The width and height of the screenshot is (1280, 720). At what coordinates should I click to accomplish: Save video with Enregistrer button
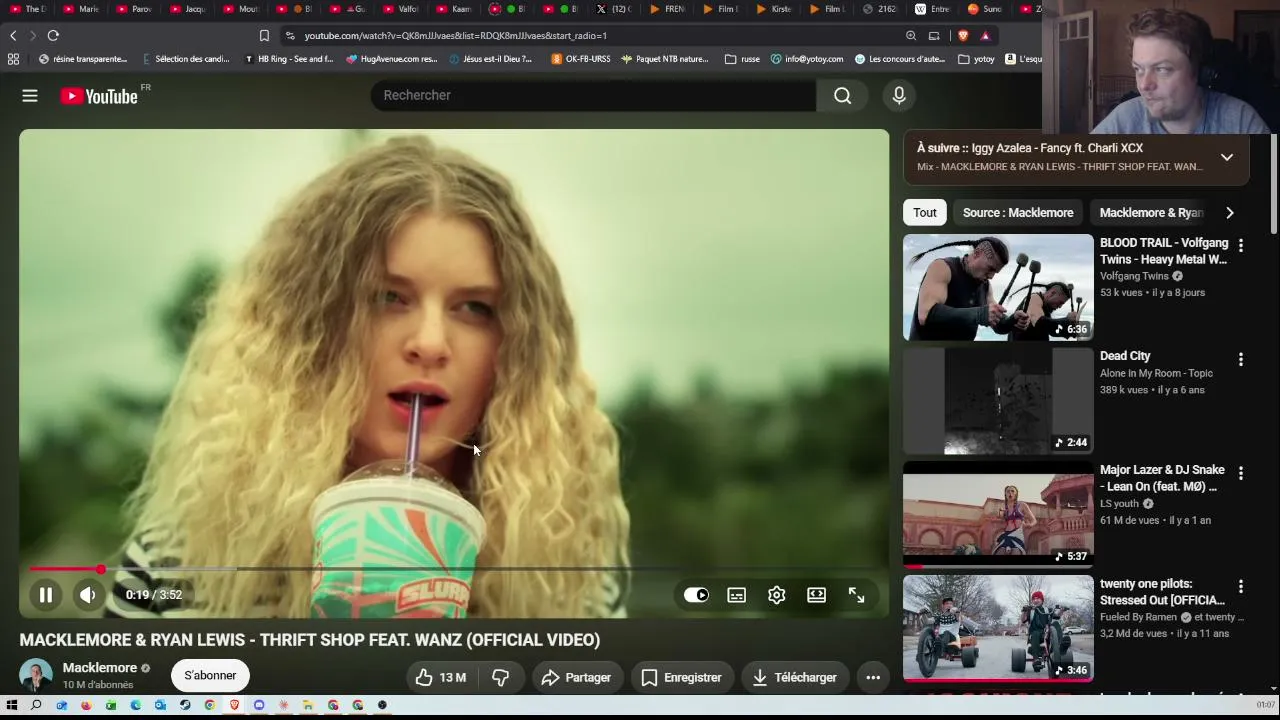[x=681, y=678]
